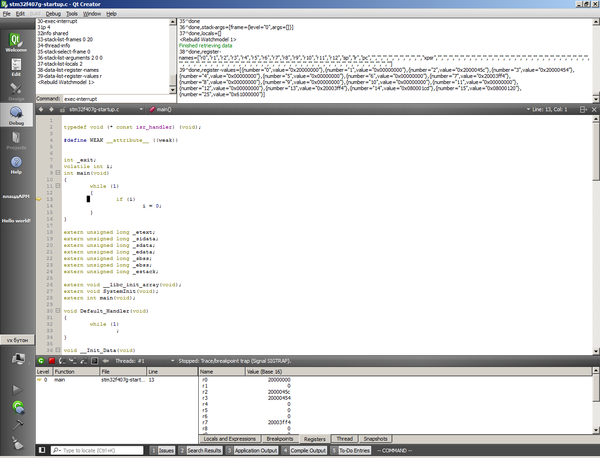The image size is (600, 458).
Task: Open Help mode in sidebar
Action: pos(16,164)
